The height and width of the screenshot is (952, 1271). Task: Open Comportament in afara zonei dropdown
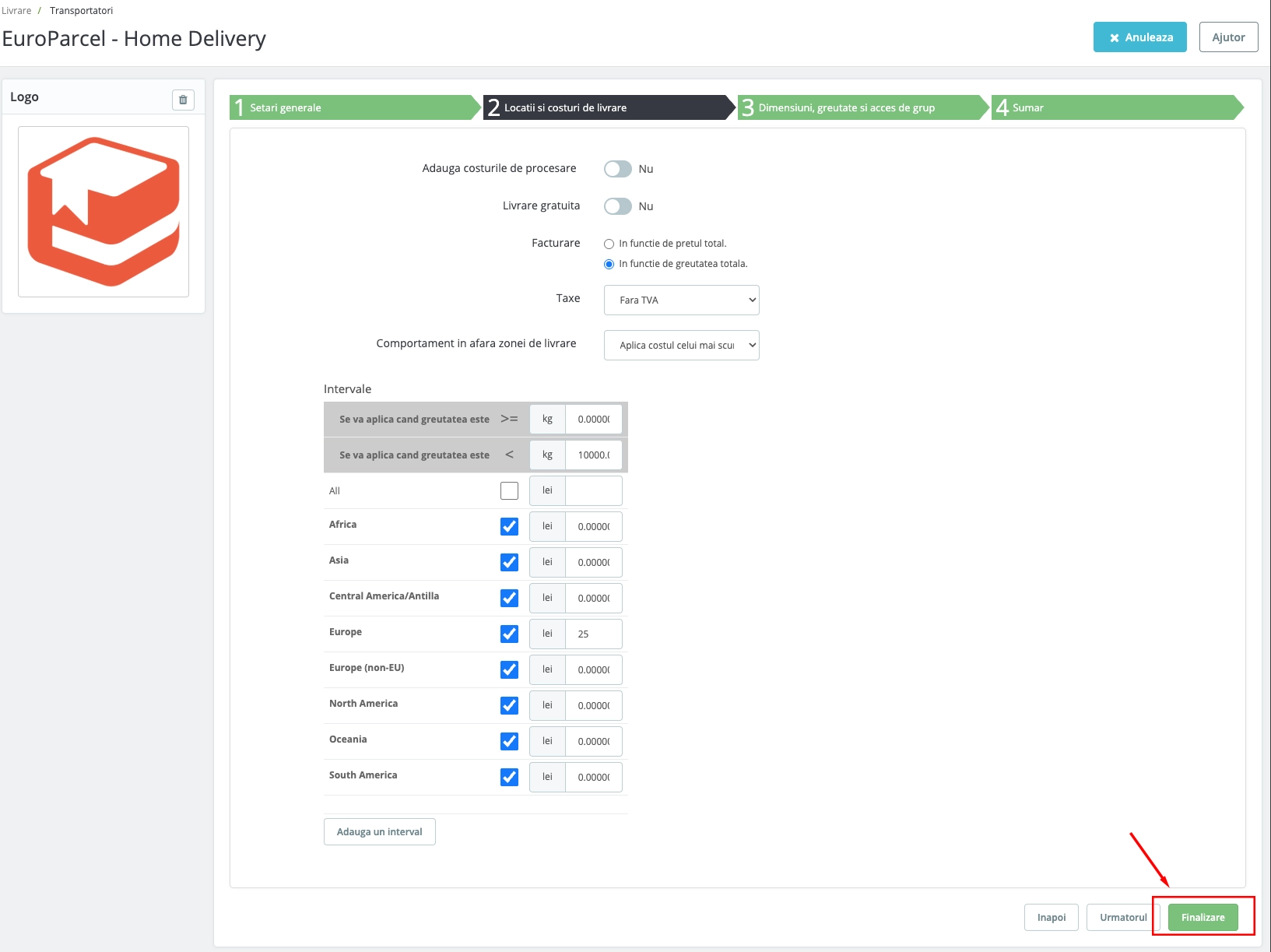click(682, 345)
